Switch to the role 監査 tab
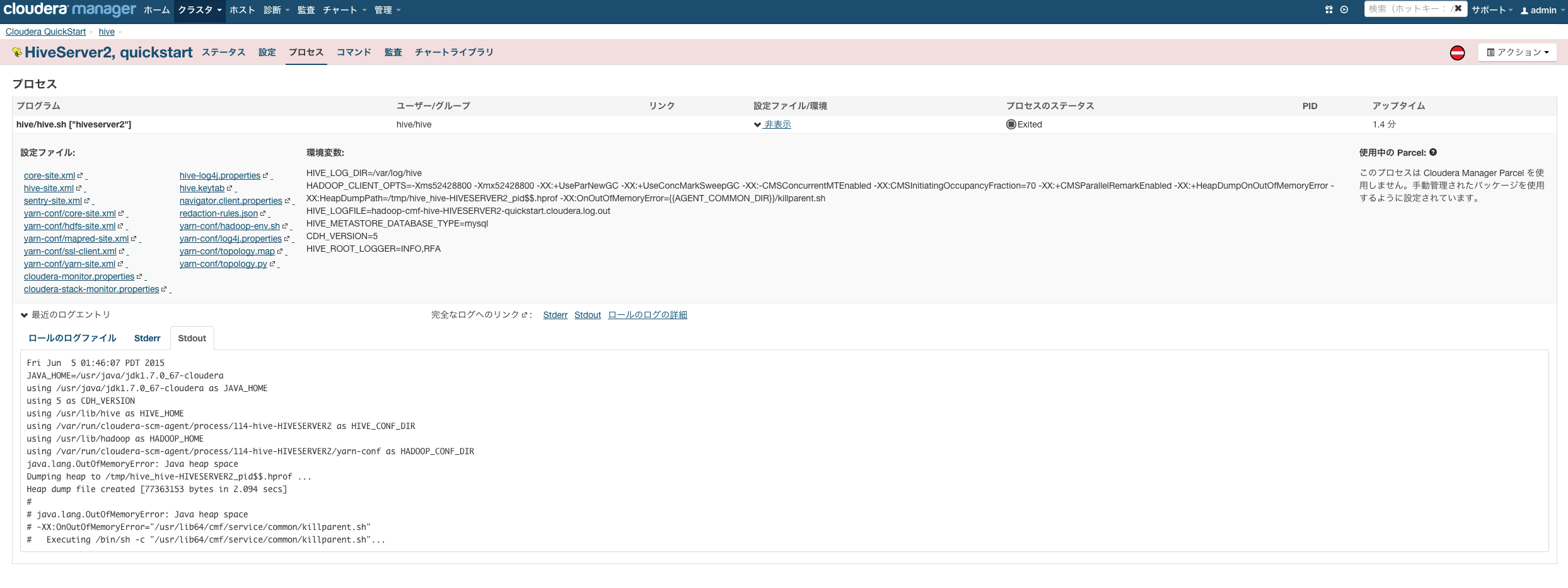 click(393, 52)
